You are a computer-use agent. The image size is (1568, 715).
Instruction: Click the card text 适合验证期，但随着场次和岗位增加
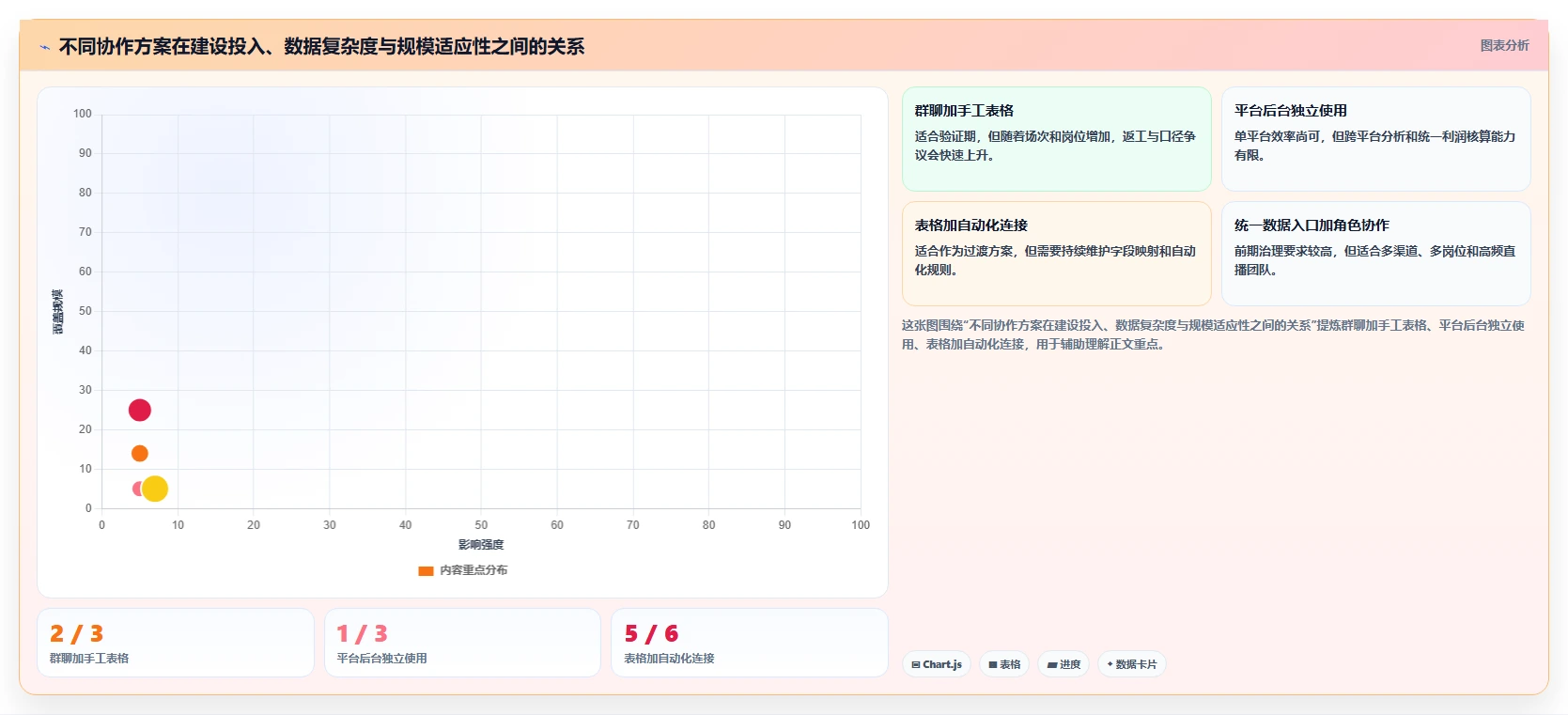tap(1055, 146)
